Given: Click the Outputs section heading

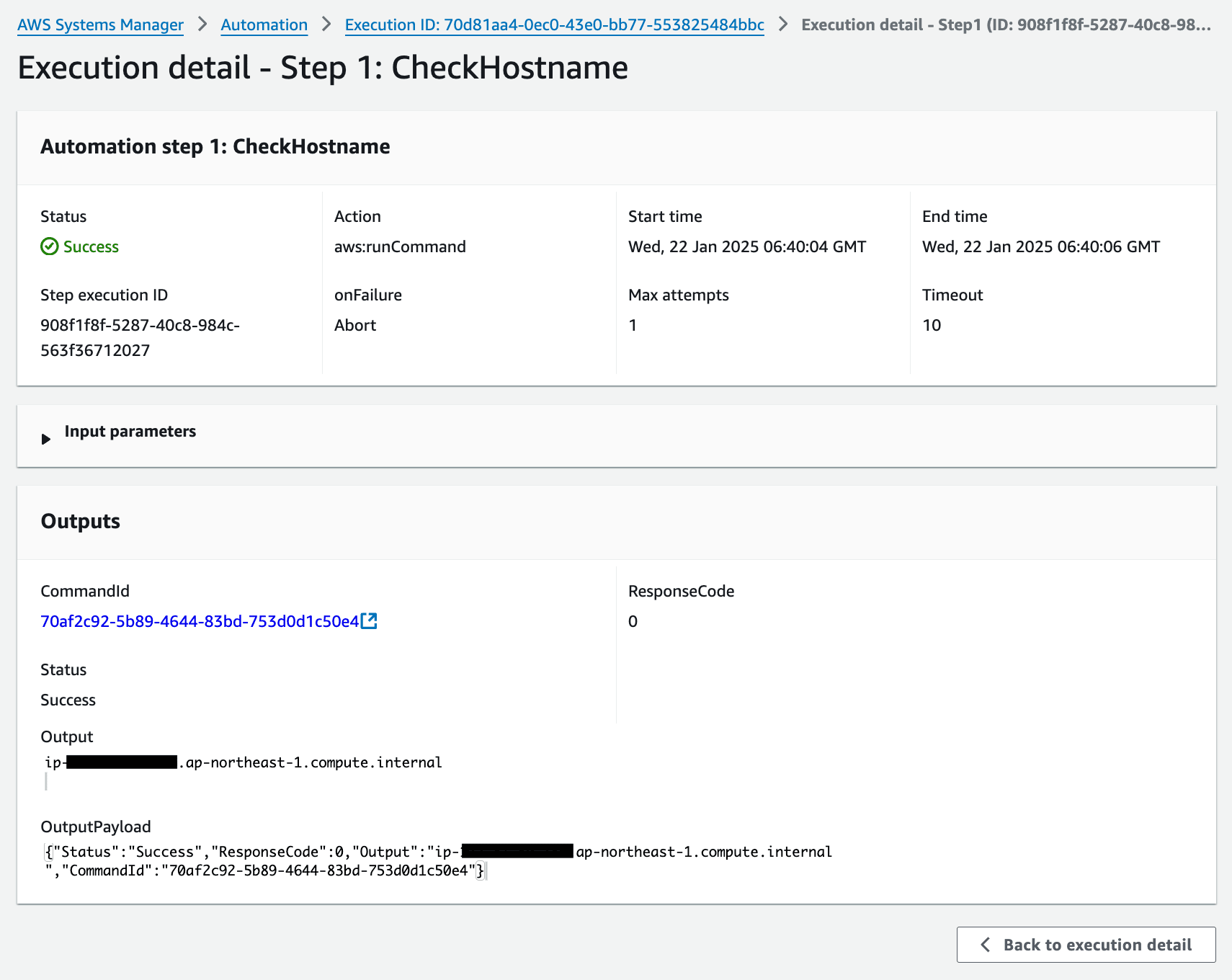Looking at the screenshot, I should click(81, 521).
